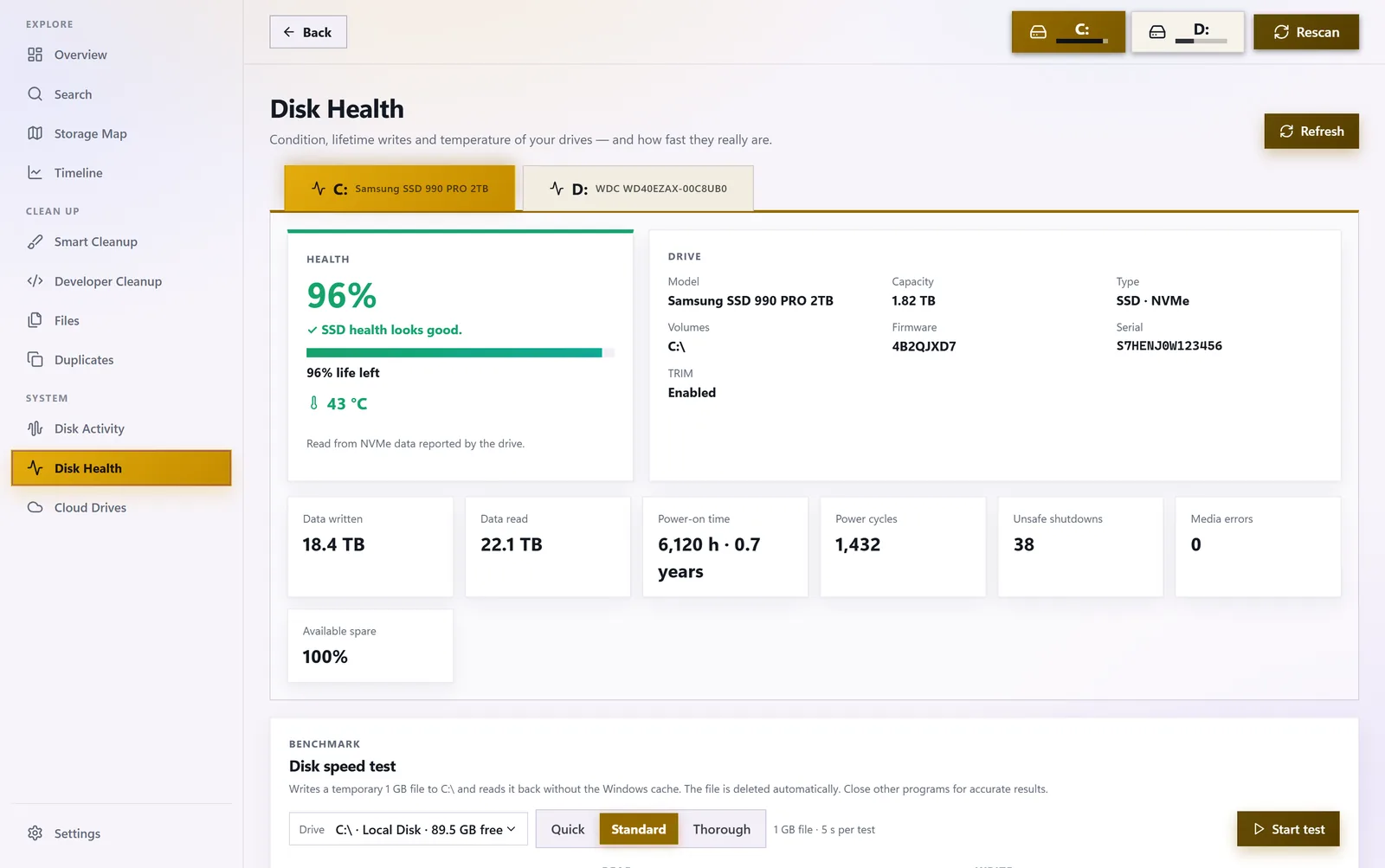This screenshot has height=868, width=1385.
Task: Select the Smart Cleanup brush icon
Action: 35,241
